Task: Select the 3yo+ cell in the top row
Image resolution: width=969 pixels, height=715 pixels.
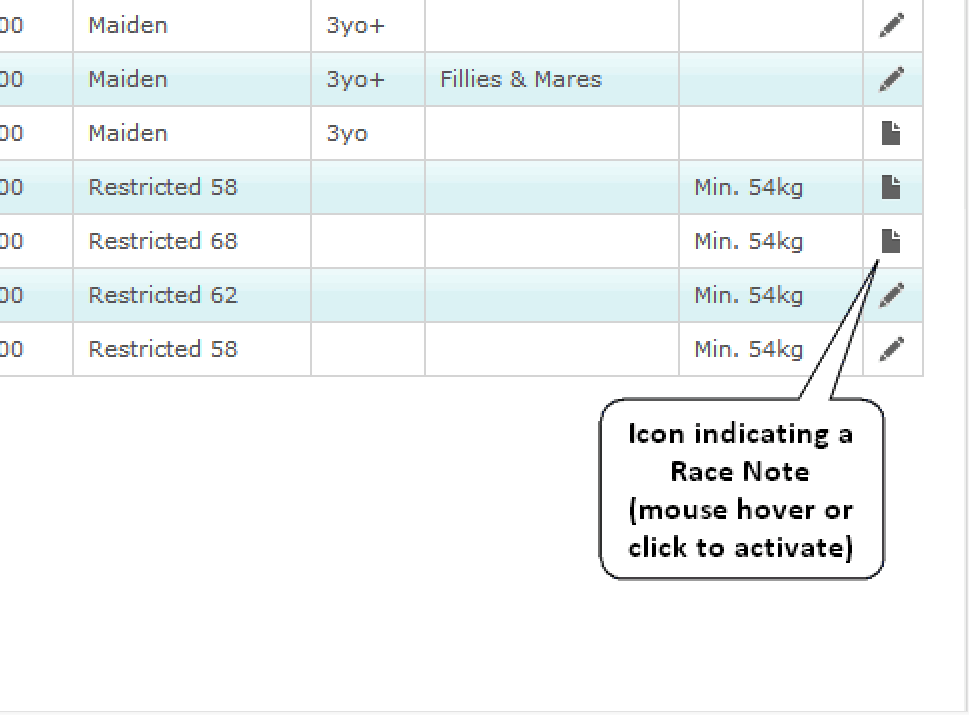Action: (x=355, y=26)
